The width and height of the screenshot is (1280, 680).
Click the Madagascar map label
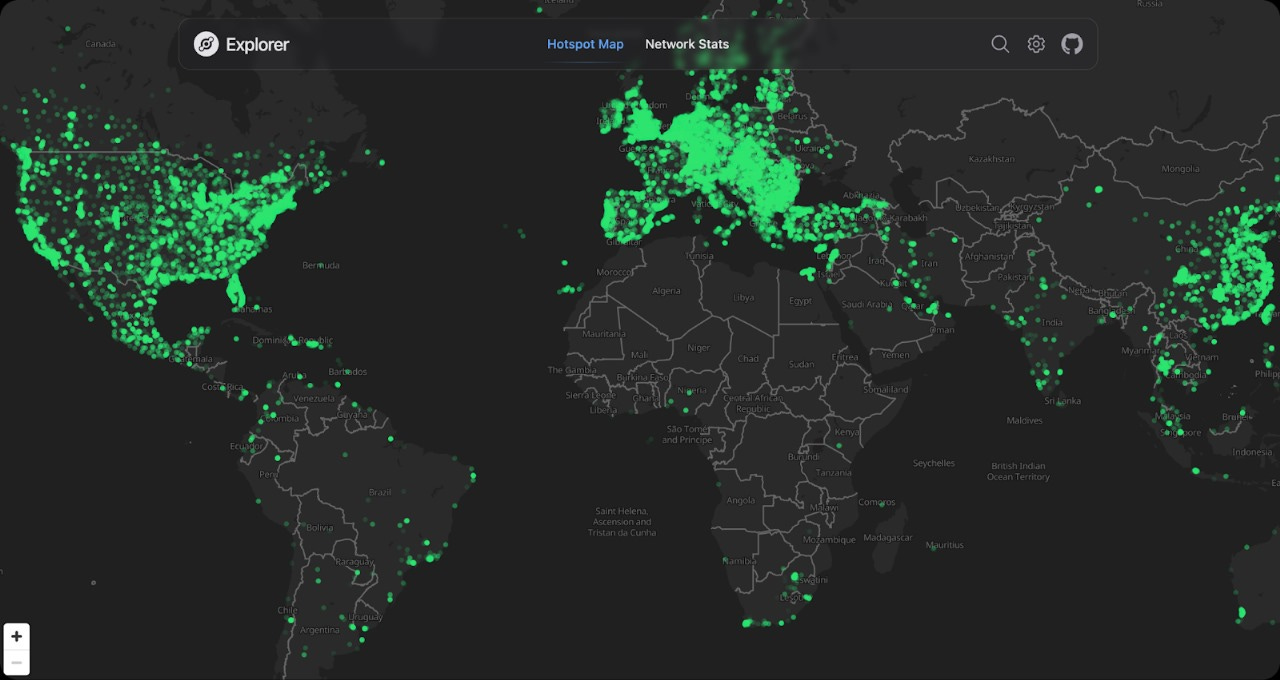(888, 537)
